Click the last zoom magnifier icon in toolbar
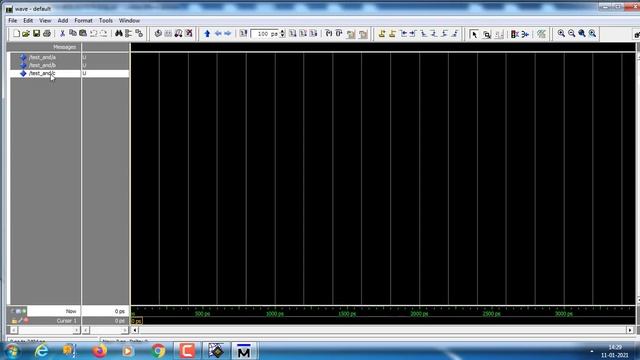Image resolution: width=640 pixels, height=360 pixels. (592, 34)
